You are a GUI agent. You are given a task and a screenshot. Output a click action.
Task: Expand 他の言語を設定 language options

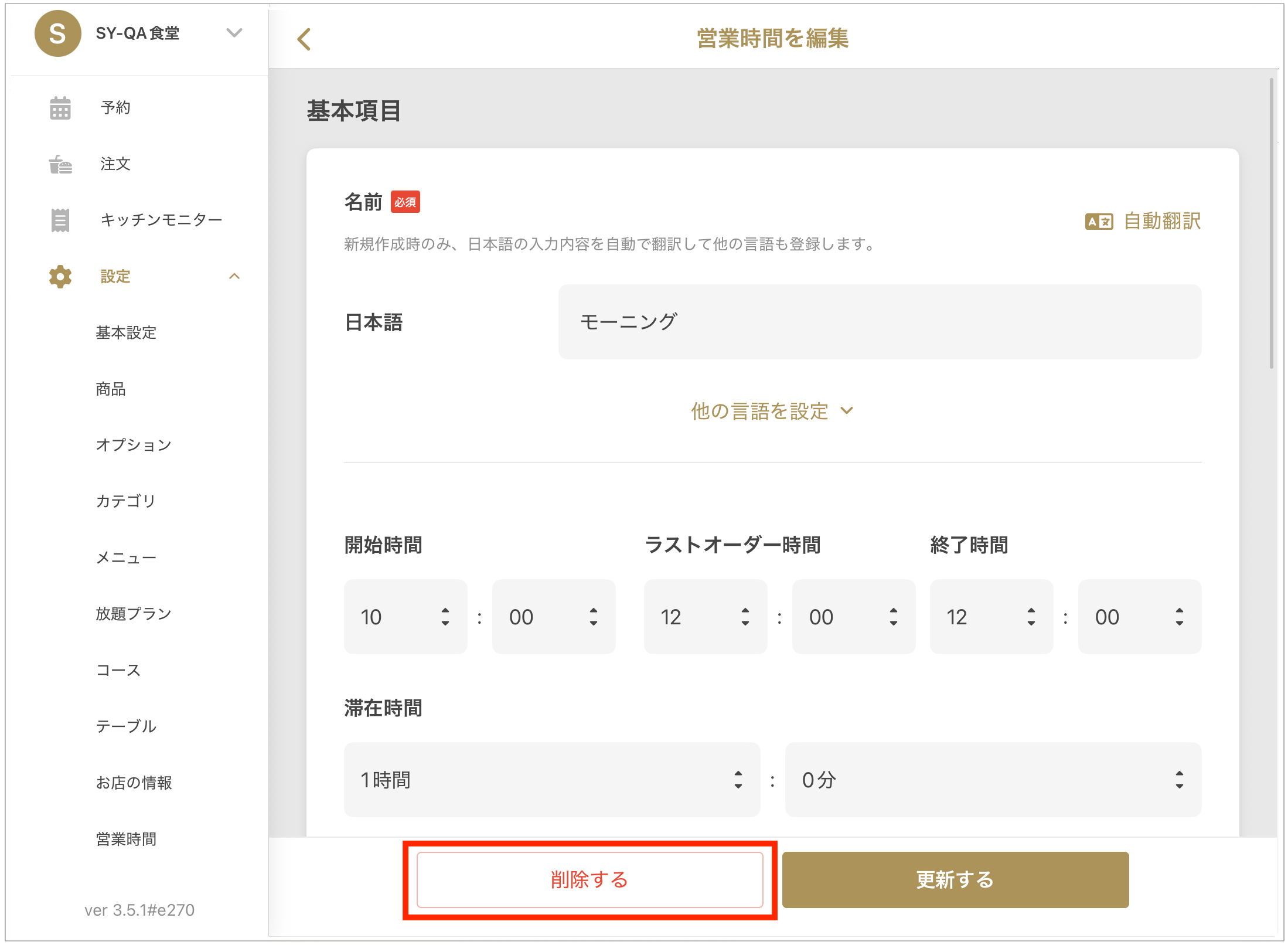[x=772, y=411]
